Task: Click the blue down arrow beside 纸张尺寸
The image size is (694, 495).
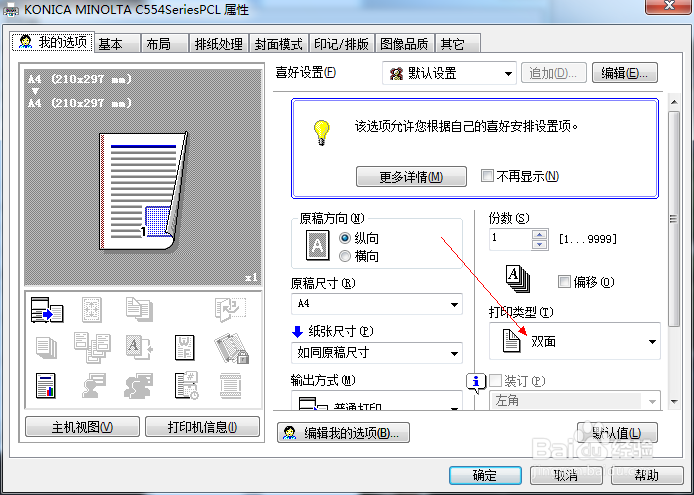Action: (x=297, y=331)
